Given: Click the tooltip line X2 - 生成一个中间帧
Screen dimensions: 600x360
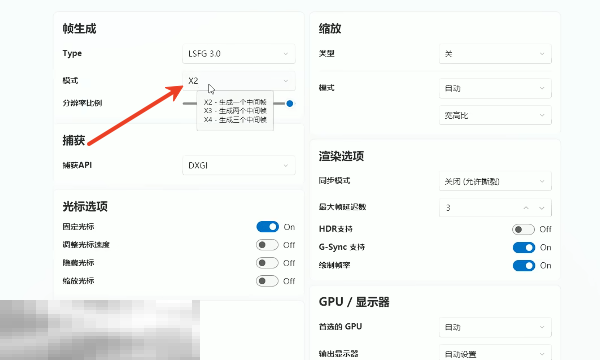Looking at the screenshot, I should 235,102.
